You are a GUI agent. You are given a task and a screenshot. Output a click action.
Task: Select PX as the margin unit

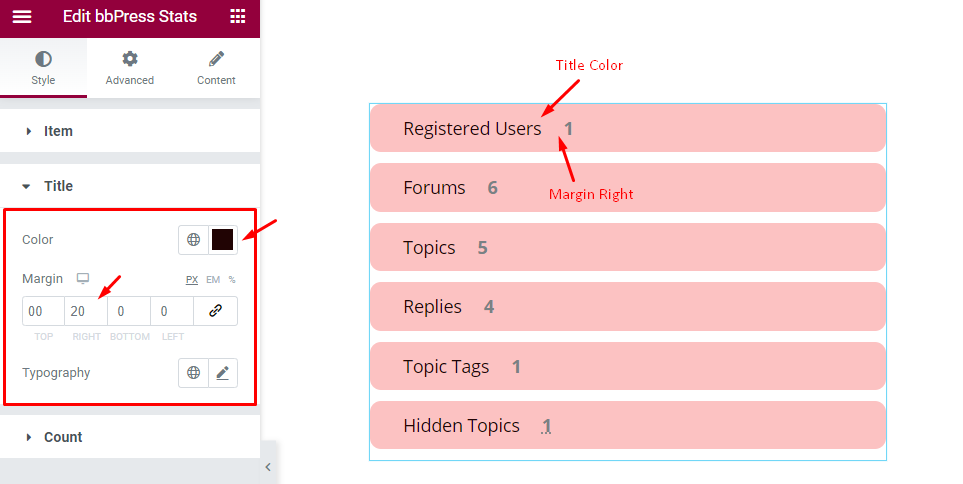tap(192, 279)
